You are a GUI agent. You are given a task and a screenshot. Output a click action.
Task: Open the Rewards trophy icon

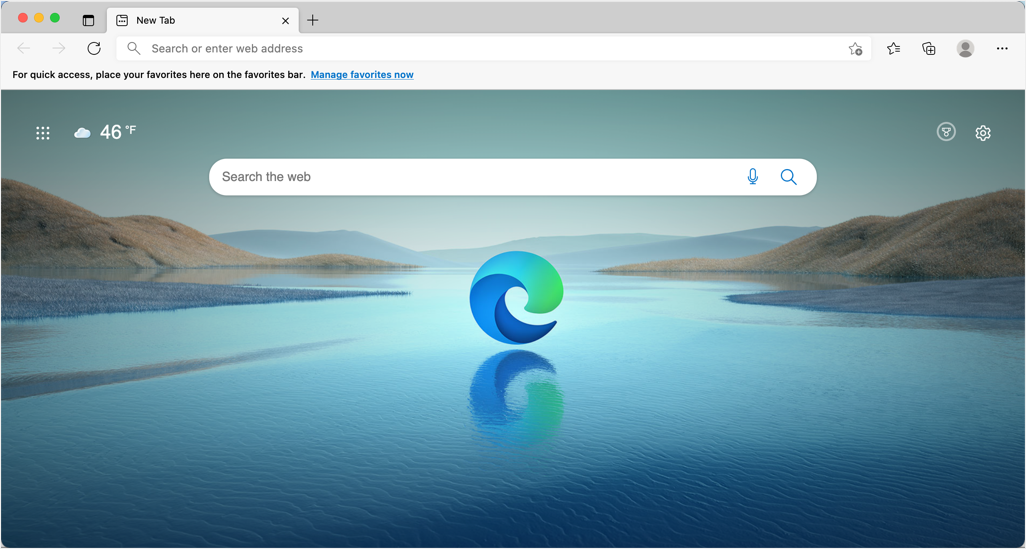(x=946, y=132)
